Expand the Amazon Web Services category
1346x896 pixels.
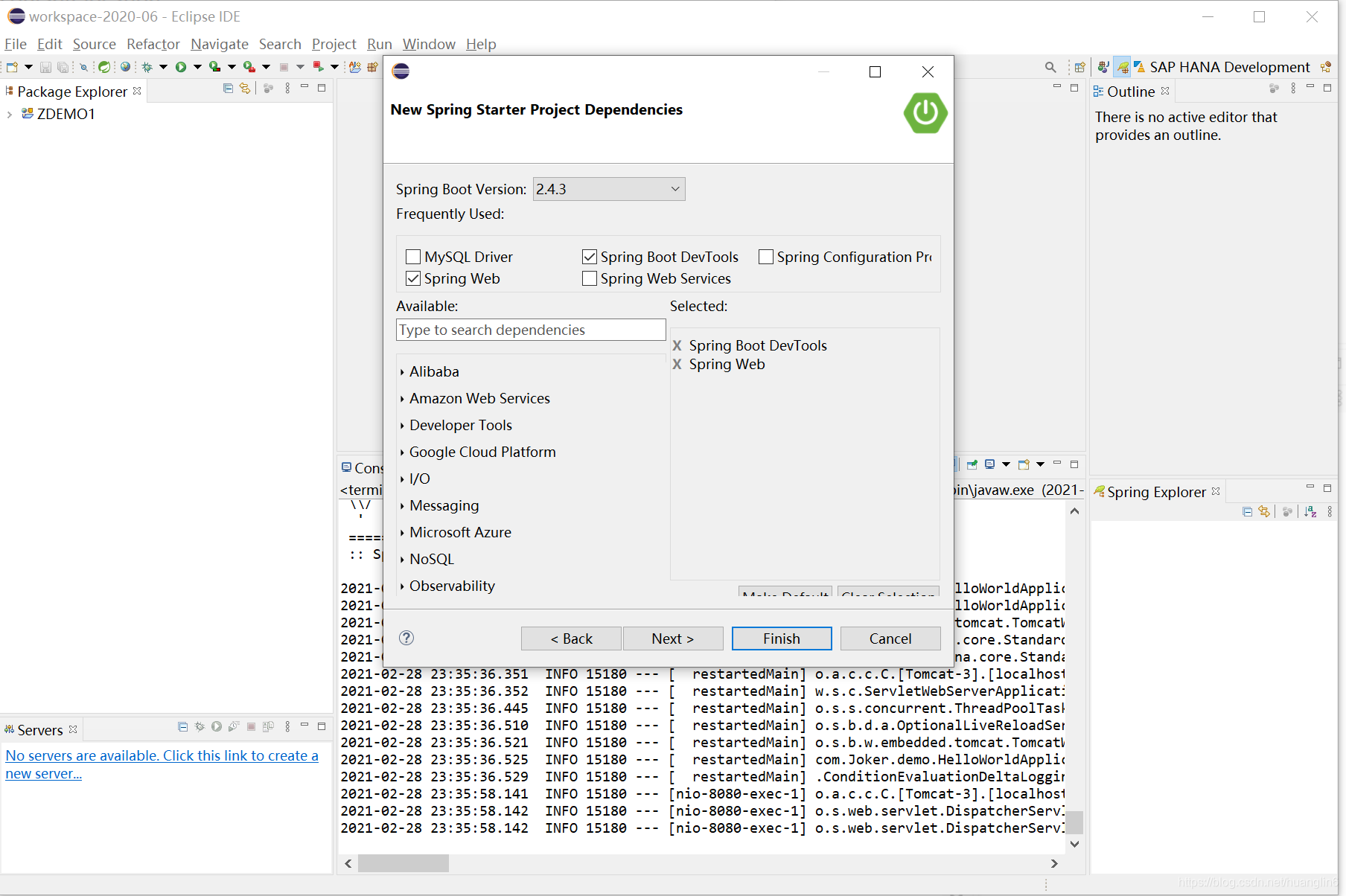[402, 399]
